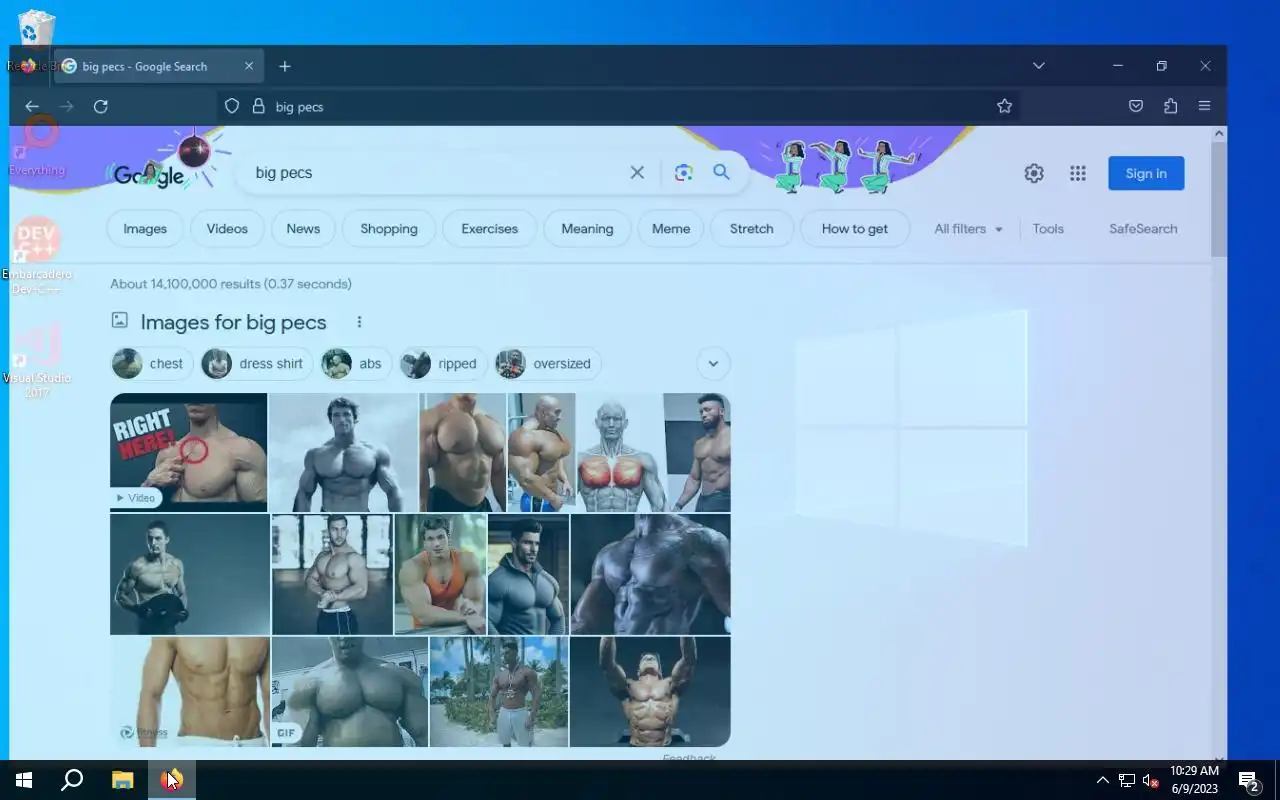The width and height of the screenshot is (1280, 800).
Task: Select the Visual Studio 2017 desktop icon
Action: point(38,360)
